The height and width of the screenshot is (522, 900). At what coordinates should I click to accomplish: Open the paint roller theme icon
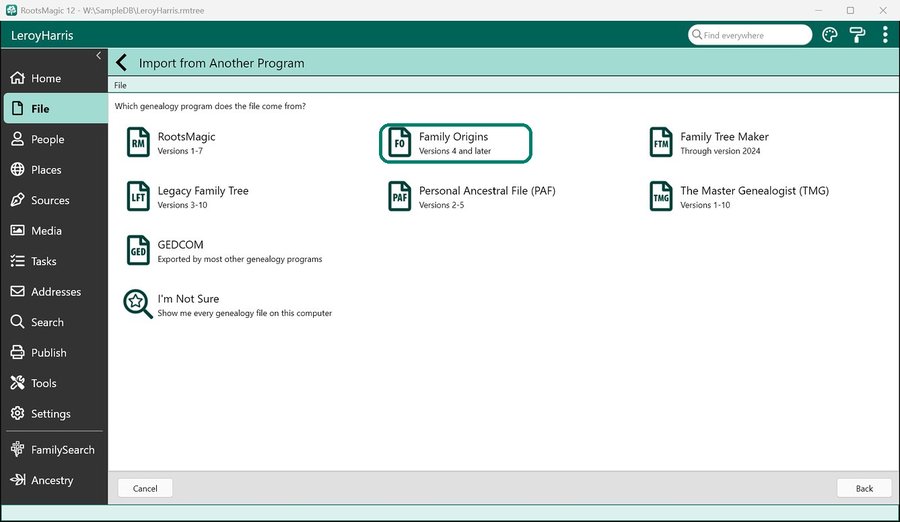858,35
